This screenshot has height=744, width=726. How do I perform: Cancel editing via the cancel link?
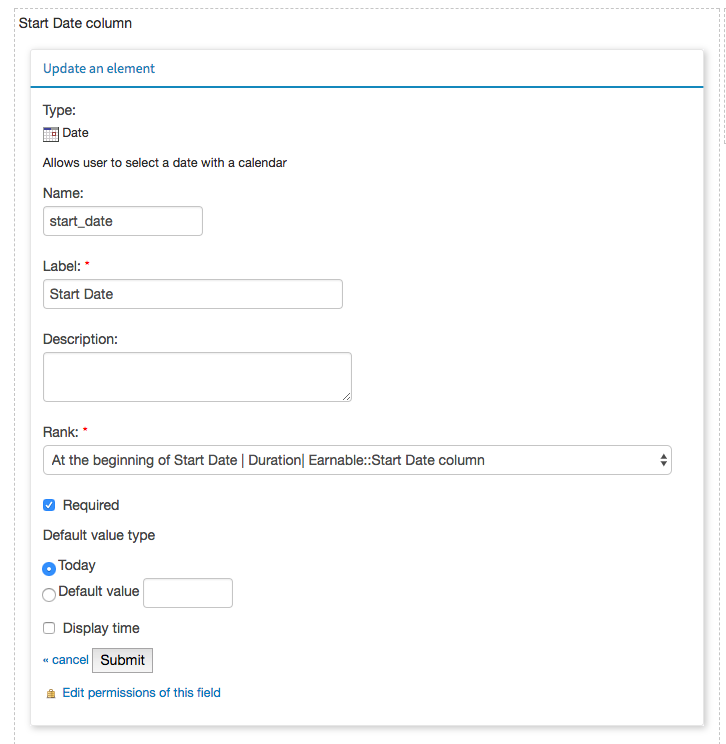[66, 660]
